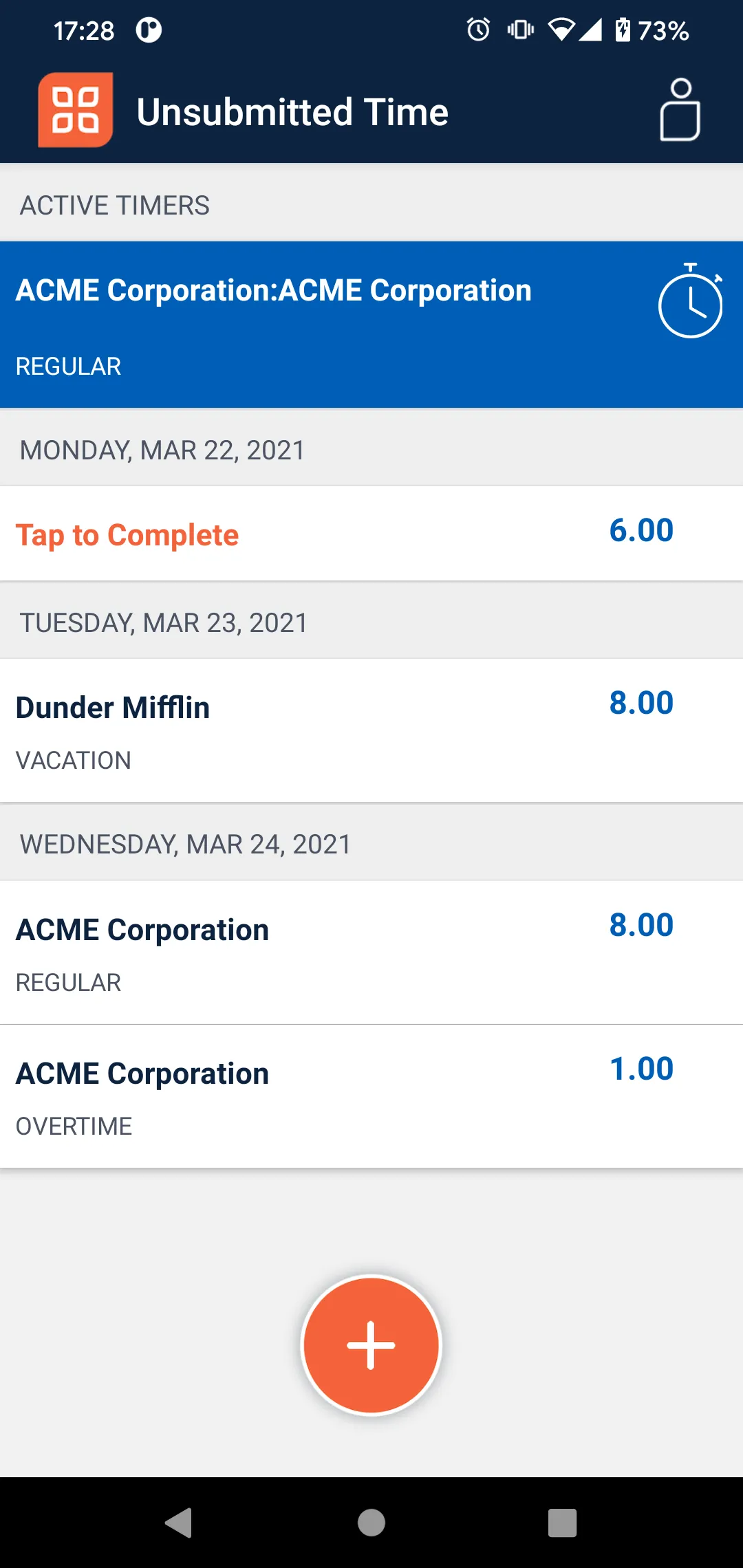Tap the Android recent apps square
The height and width of the screenshot is (1568, 743).
[x=562, y=1523]
